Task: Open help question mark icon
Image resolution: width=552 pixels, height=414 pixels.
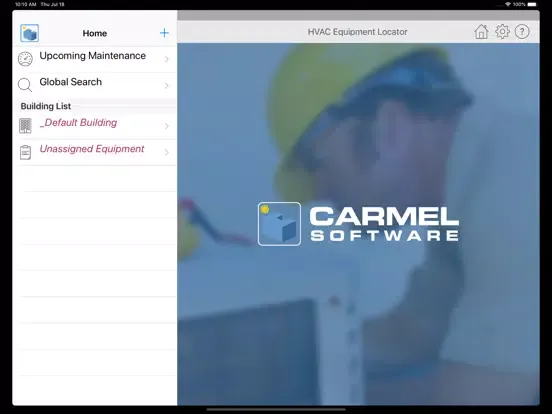Action: 522,32
